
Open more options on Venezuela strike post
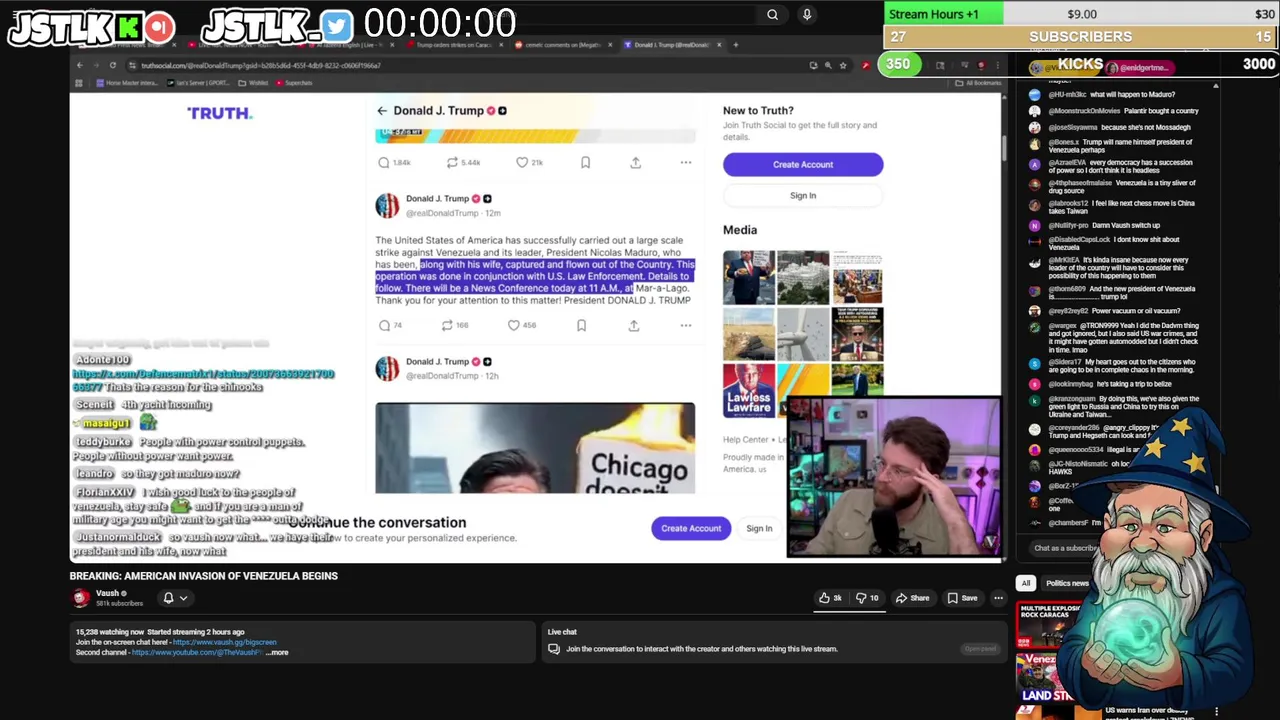686,325
